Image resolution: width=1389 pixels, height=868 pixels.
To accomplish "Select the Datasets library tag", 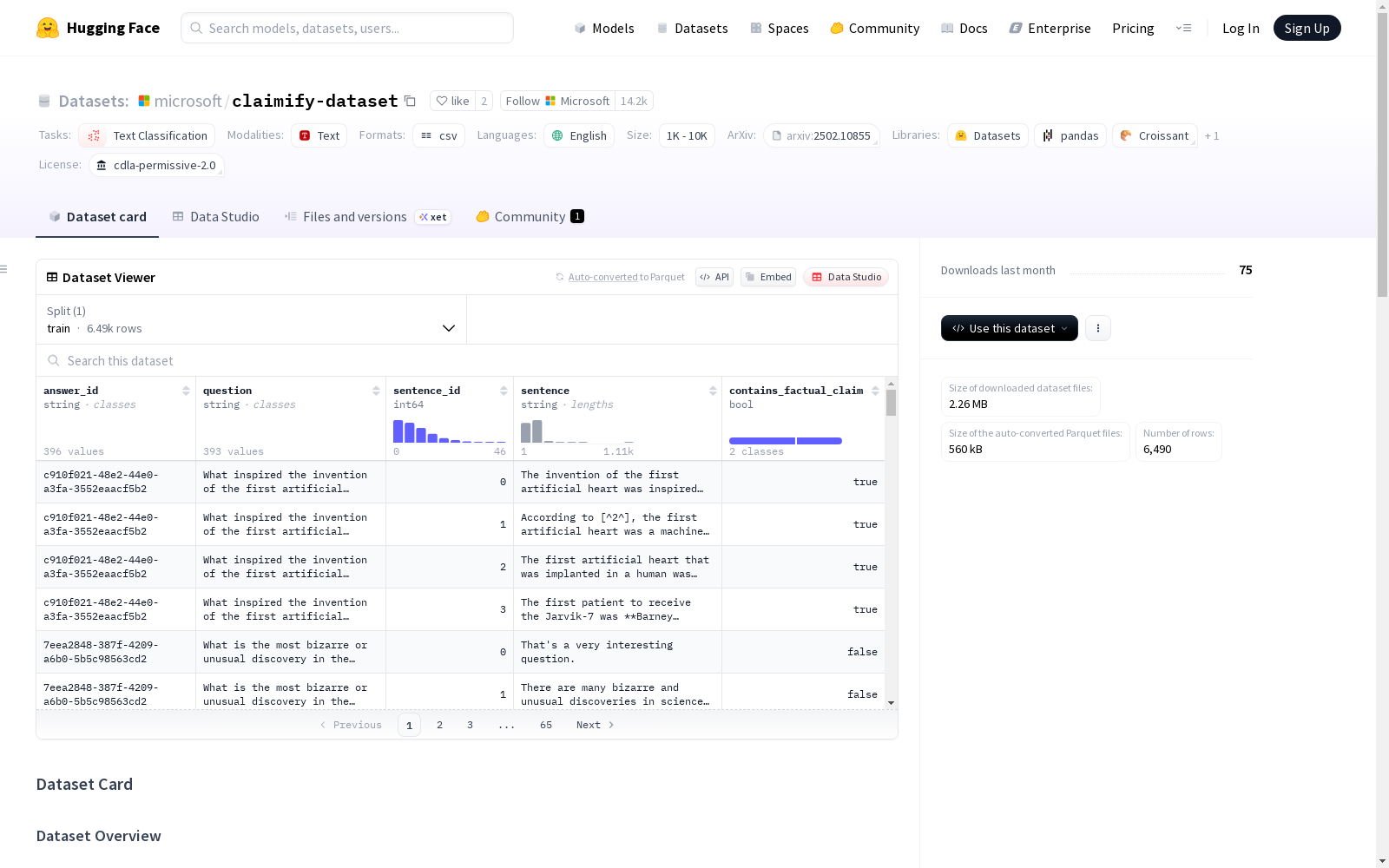I will pos(988,135).
